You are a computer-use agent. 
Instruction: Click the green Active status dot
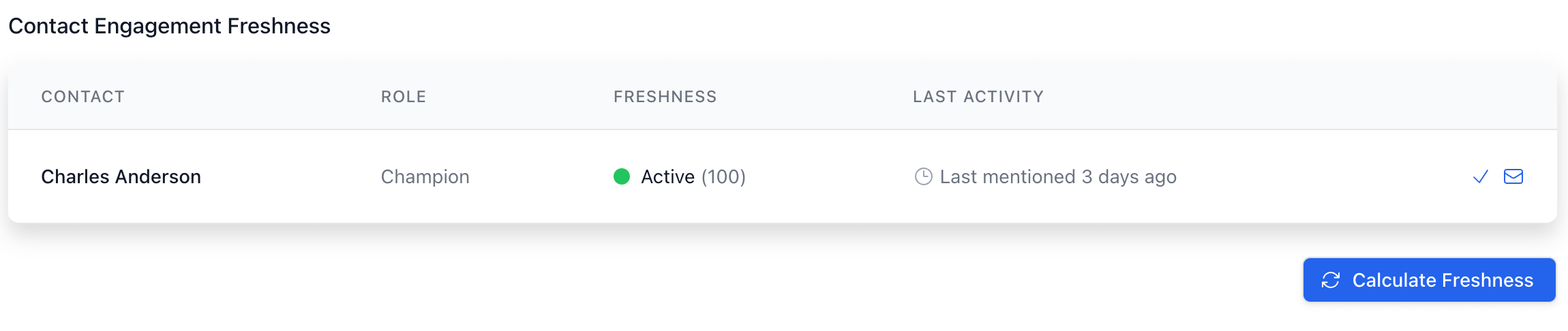click(621, 177)
